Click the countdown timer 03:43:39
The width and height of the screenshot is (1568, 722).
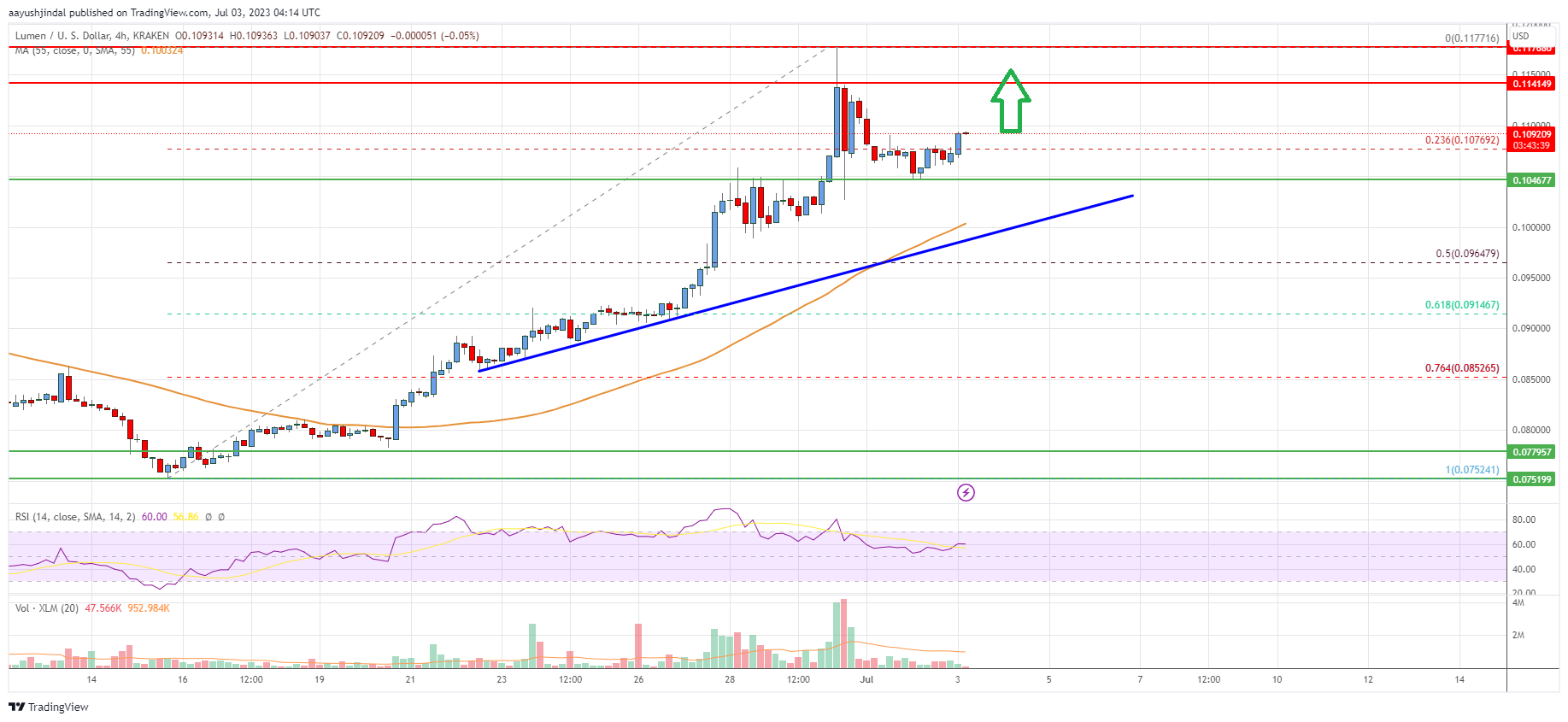(x=1532, y=146)
